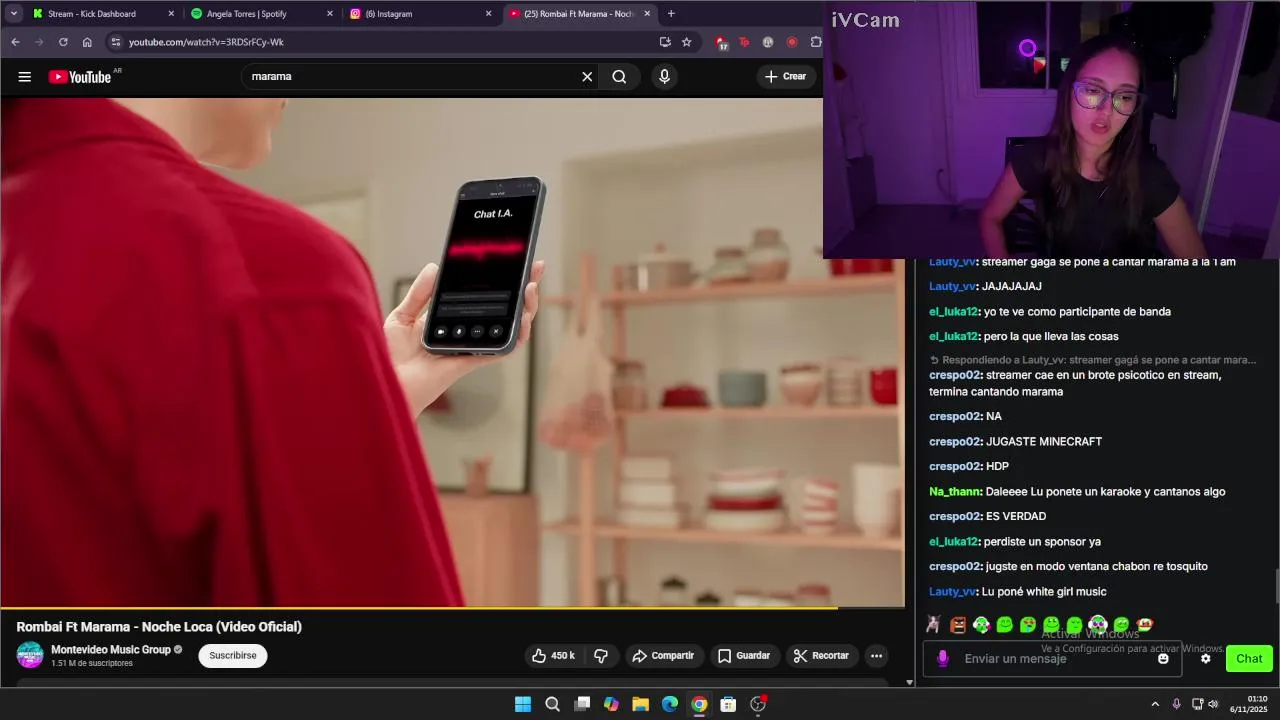Image resolution: width=1280 pixels, height=720 pixels.
Task: Open the extension with 17 badge
Action: tap(721, 43)
